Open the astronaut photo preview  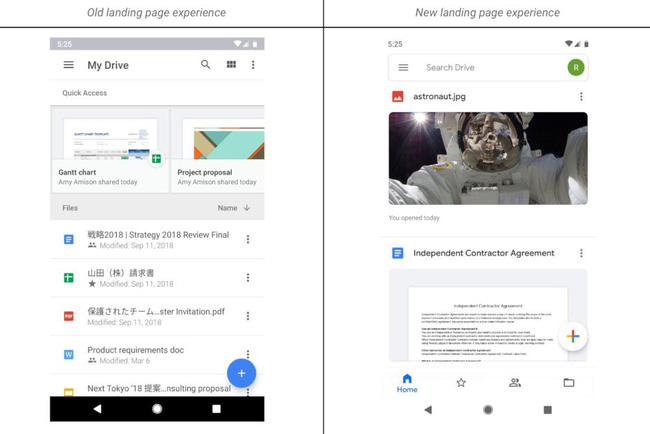click(488, 158)
